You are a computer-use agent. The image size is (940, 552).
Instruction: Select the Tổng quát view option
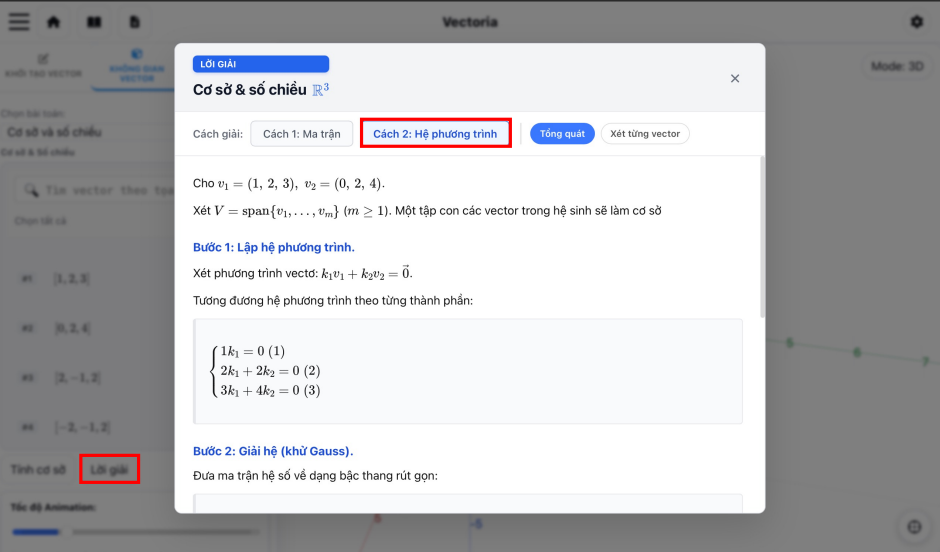562,134
